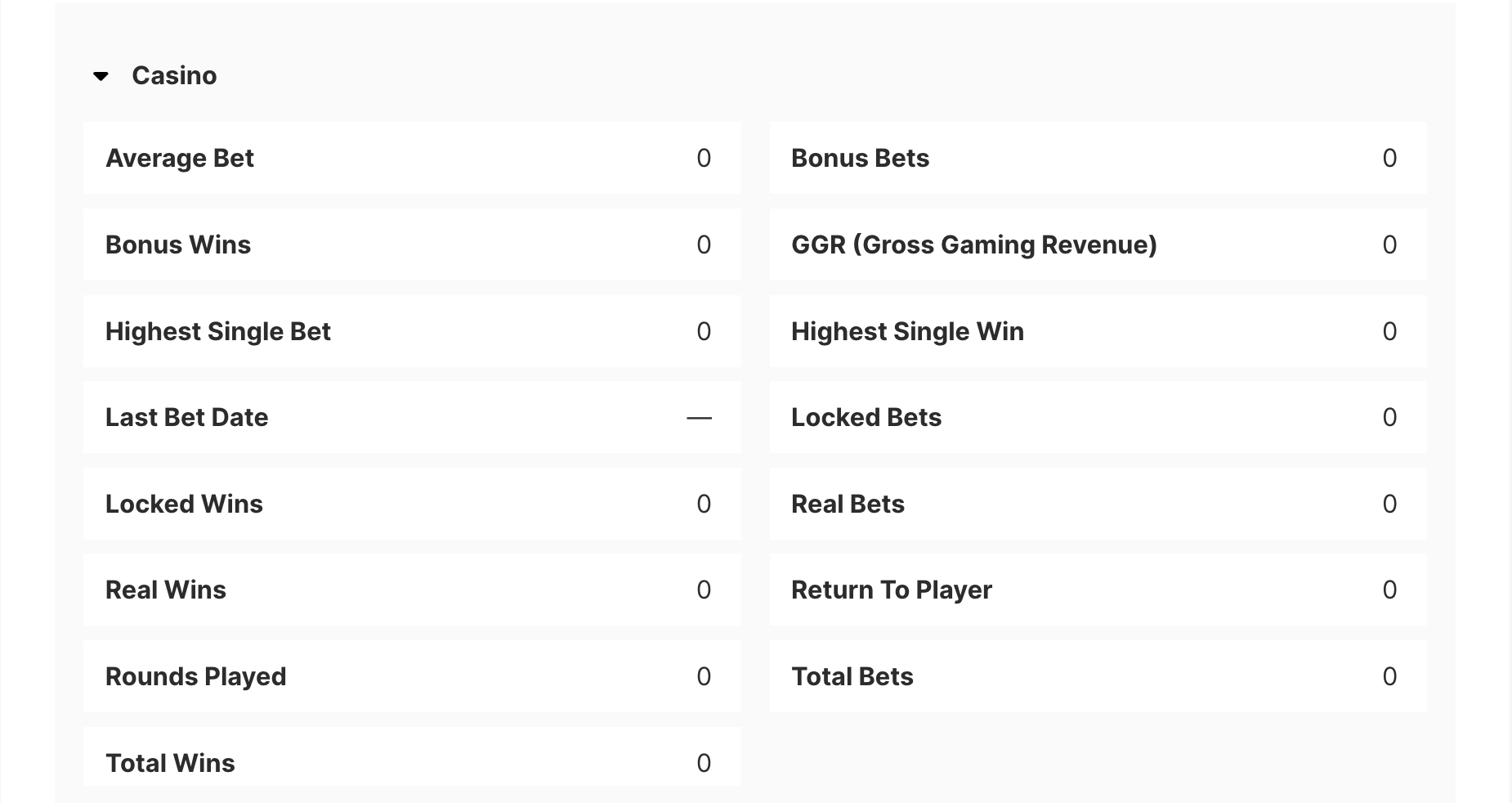Select the Average Bet label
The image size is (1512, 803).
tap(180, 158)
